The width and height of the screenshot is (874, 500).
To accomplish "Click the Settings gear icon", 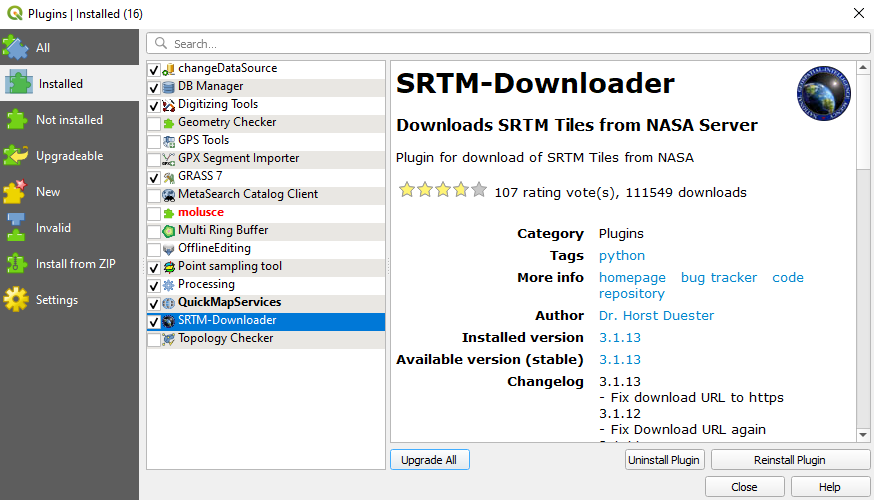I will pos(16,299).
